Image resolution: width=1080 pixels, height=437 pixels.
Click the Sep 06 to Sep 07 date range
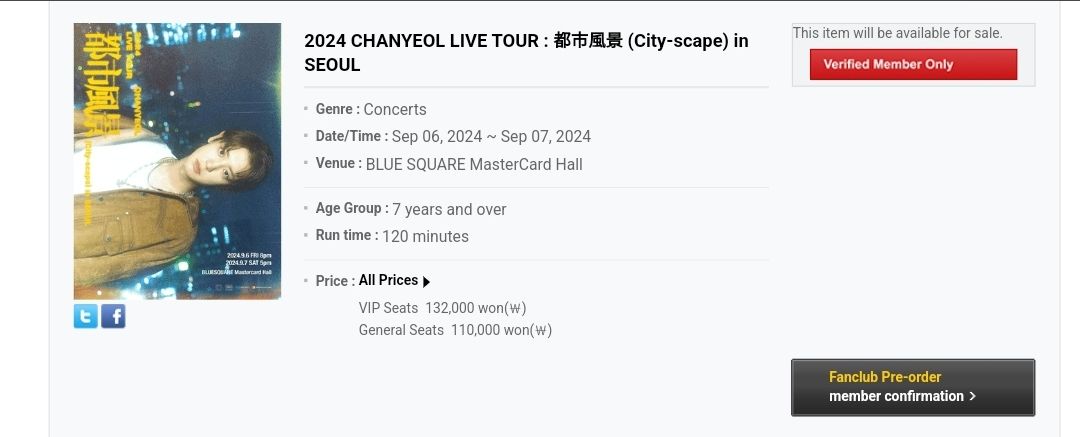click(491, 136)
